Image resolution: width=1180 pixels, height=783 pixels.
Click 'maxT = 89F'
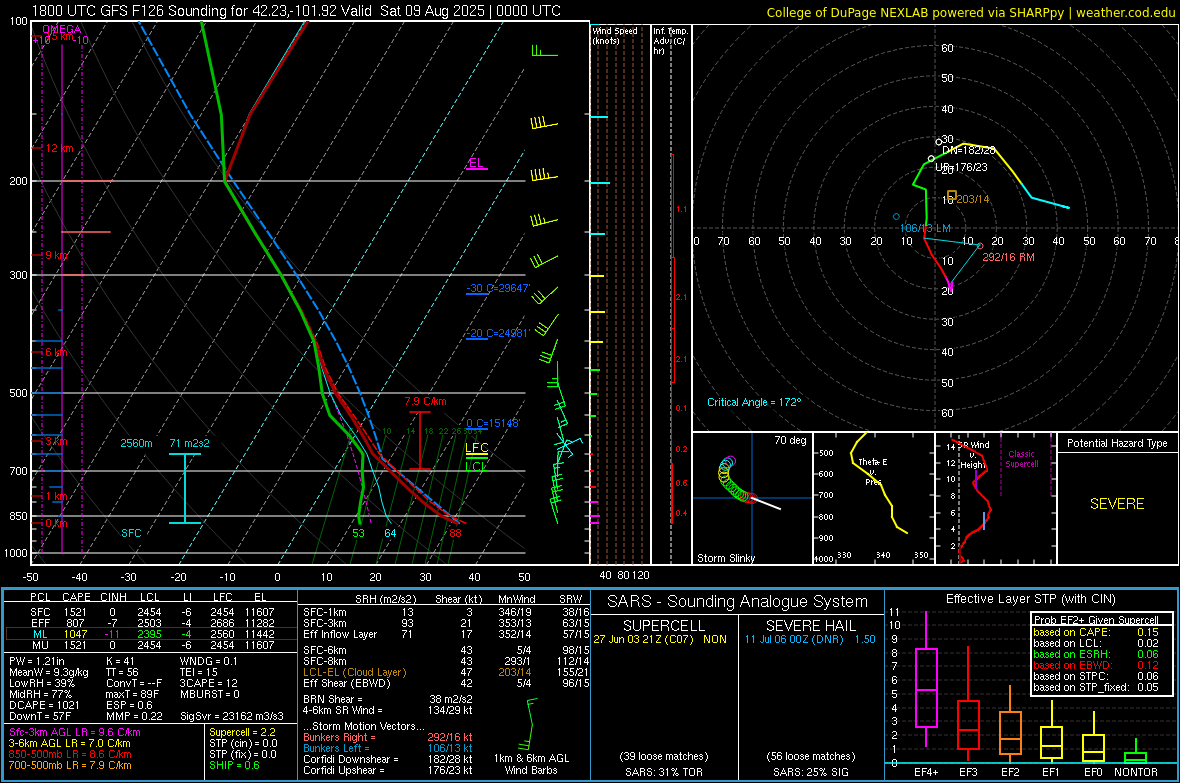click(132, 694)
